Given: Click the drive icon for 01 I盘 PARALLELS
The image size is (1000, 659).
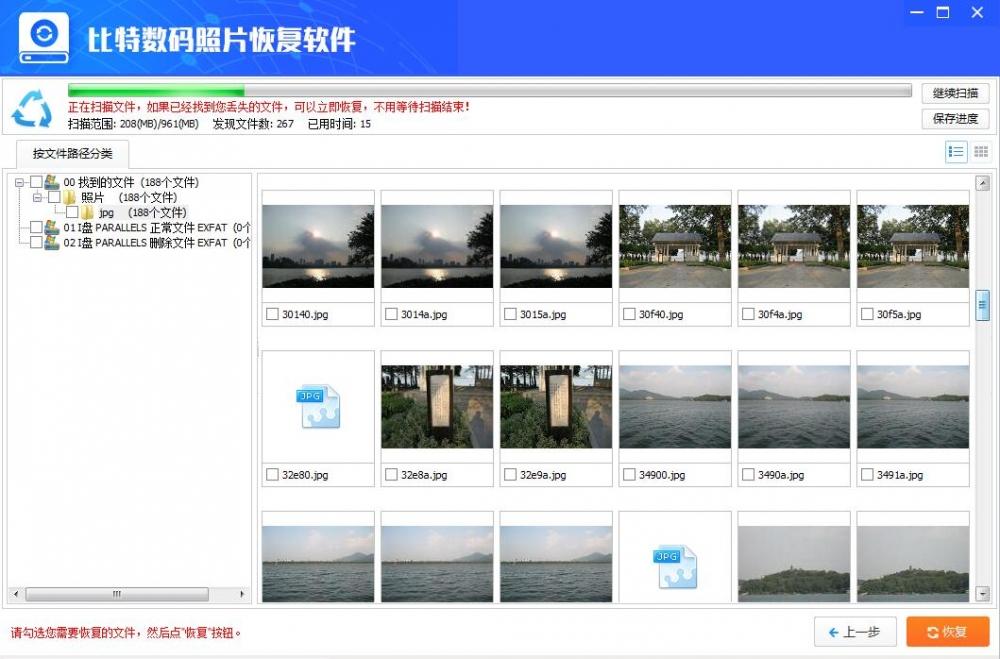Looking at the screenshot, I should coord(52,227).
